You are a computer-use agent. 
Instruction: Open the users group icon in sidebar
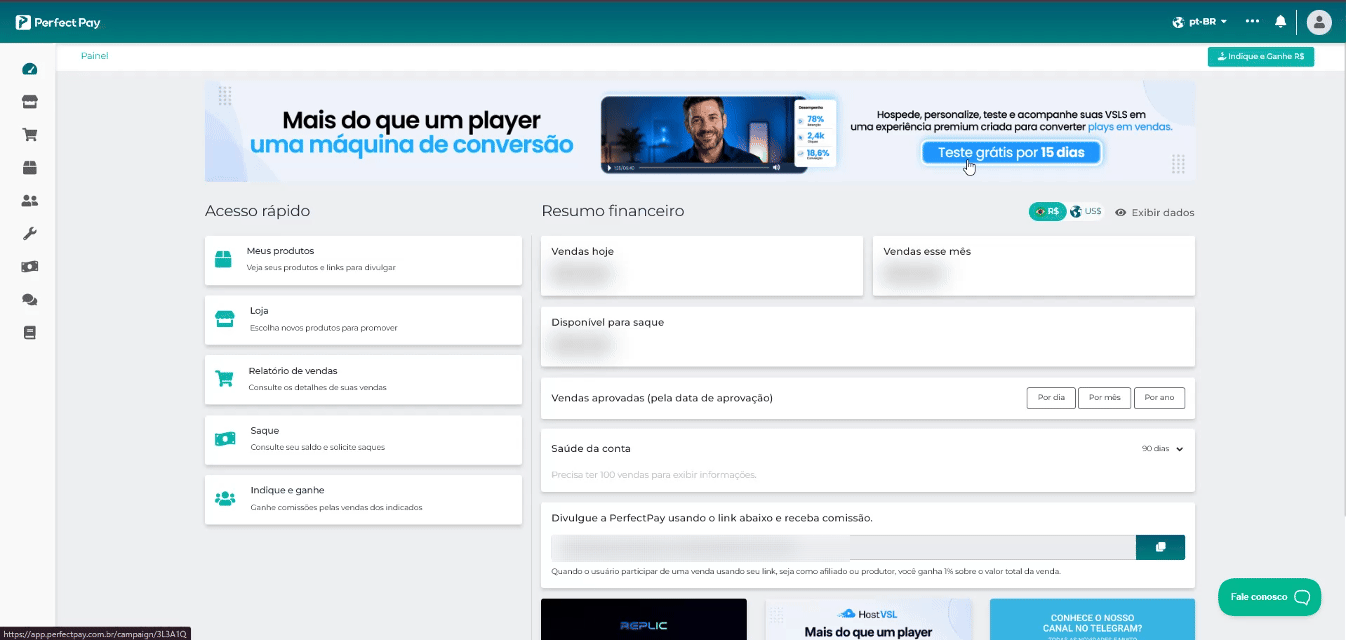tap(29, 201)
